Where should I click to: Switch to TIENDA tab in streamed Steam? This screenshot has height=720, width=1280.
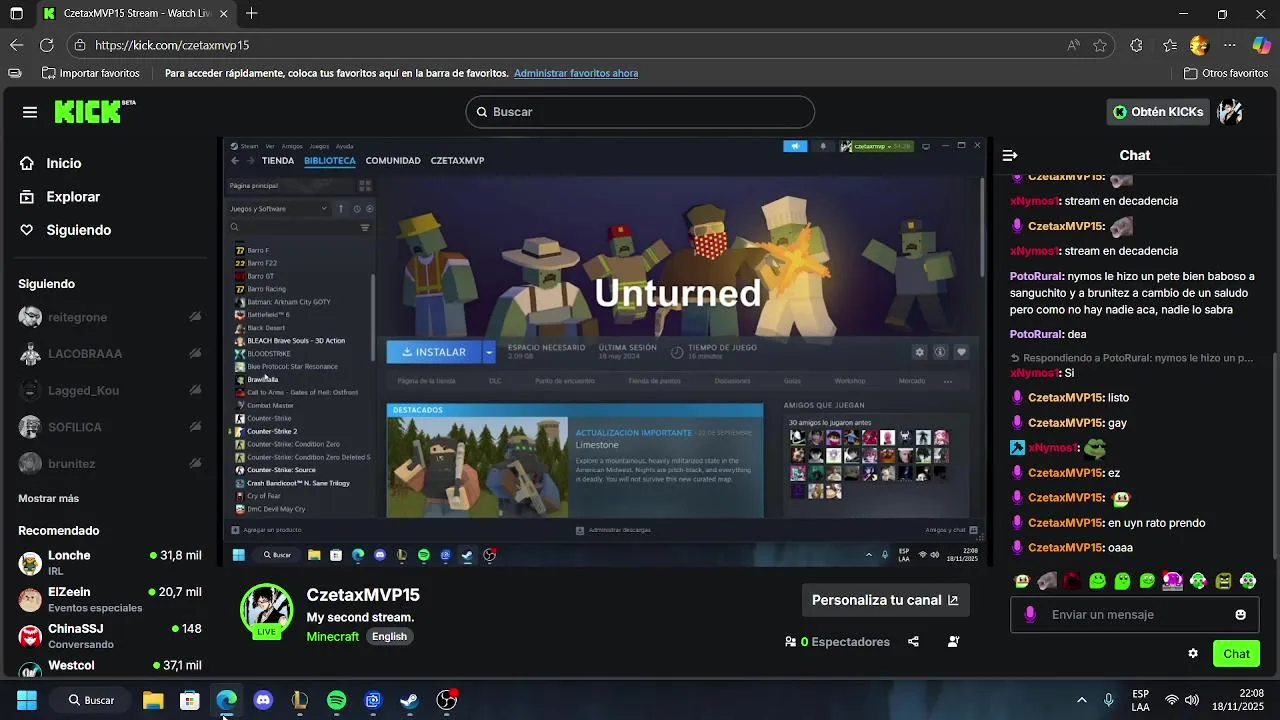pos(278,161)
